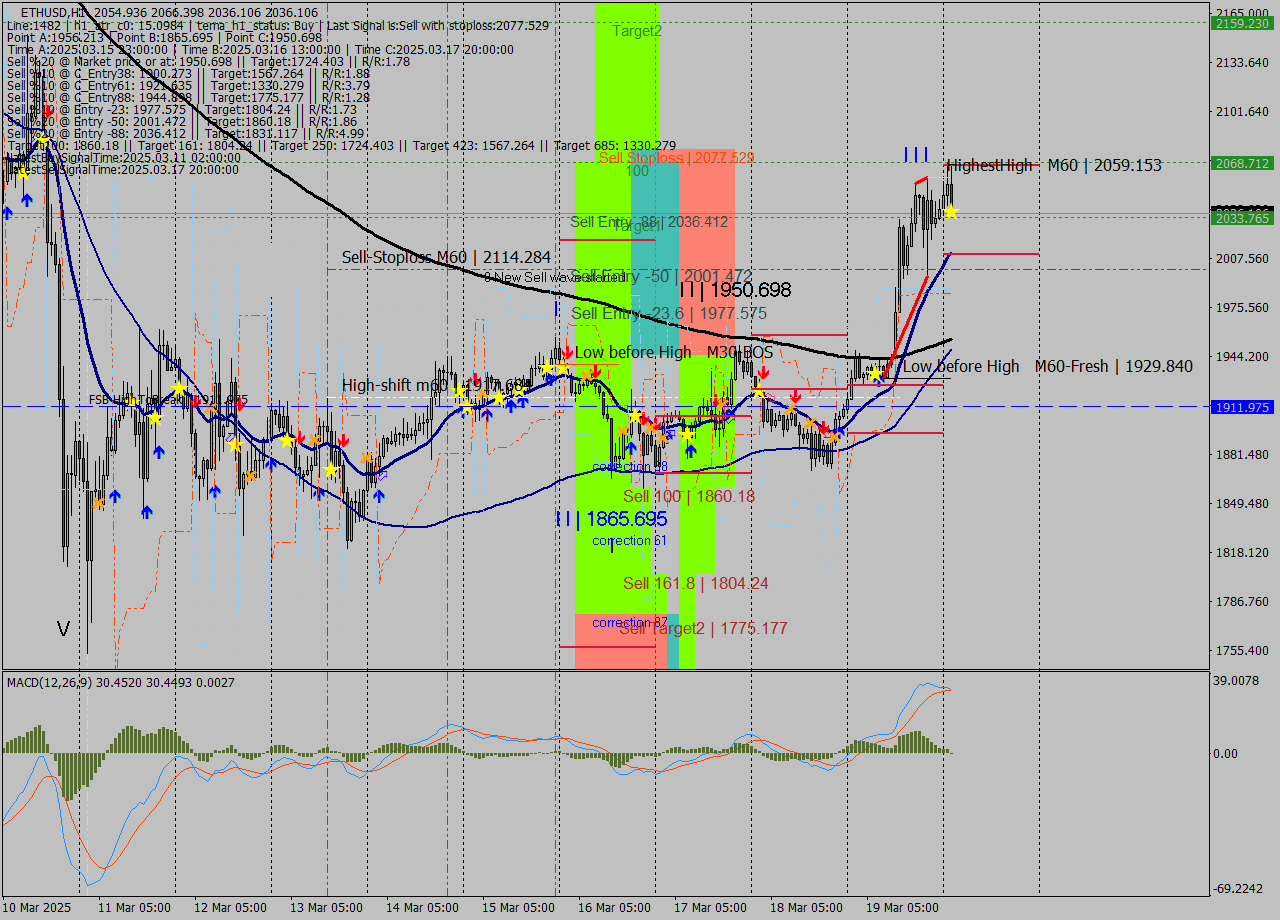Select the orange down arrow near correction 48
Image resolution: width=1280 pixels, height=920 pixels.
click(650, 428)
